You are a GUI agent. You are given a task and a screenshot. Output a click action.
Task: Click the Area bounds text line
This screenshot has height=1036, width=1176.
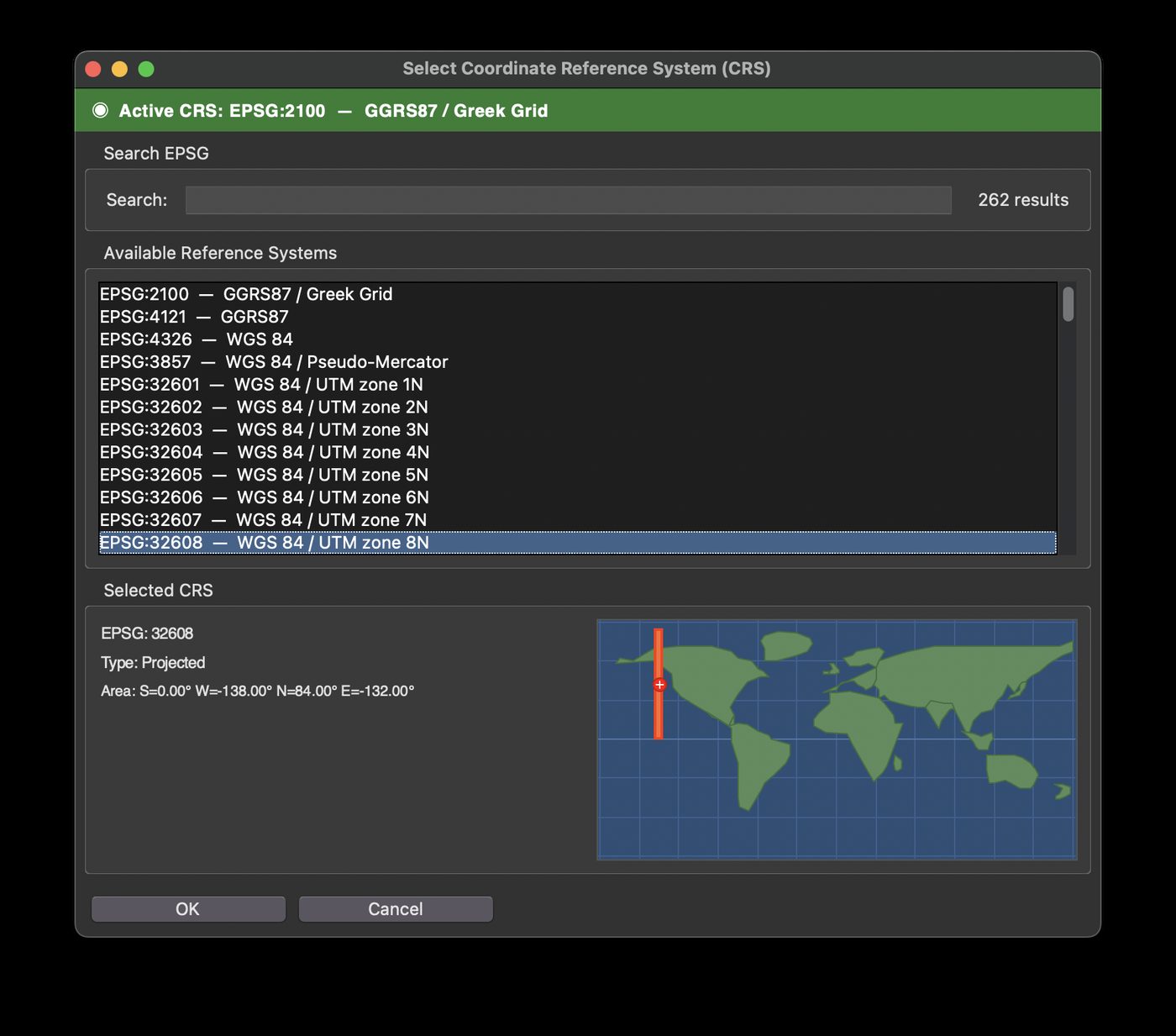258,691
